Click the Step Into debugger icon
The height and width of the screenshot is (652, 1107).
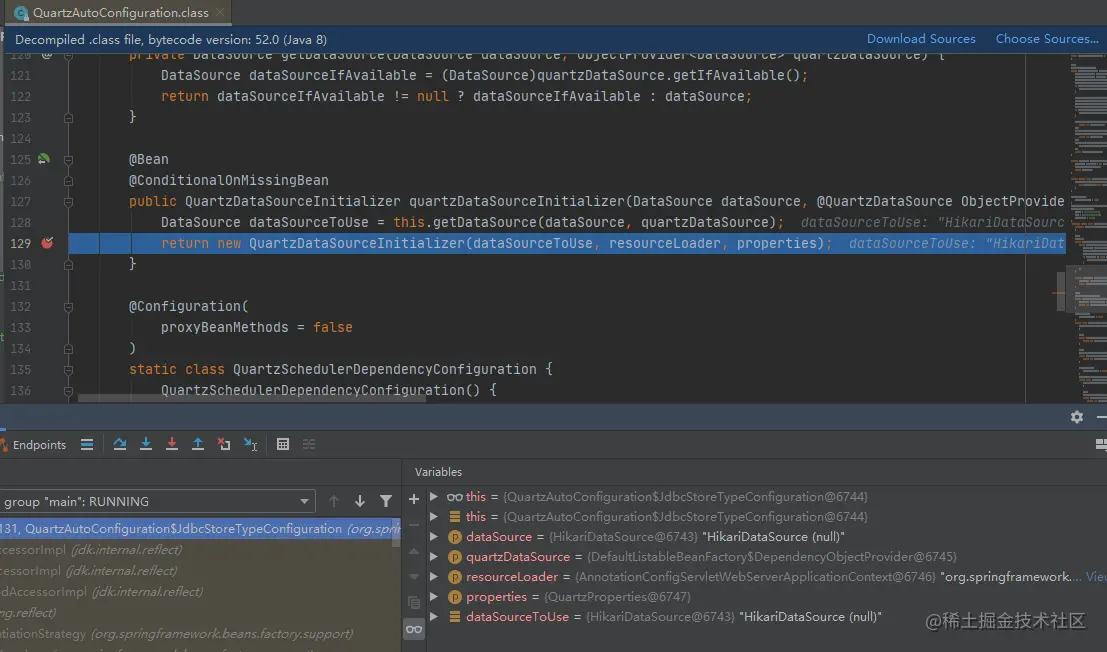tap(145, 445)
